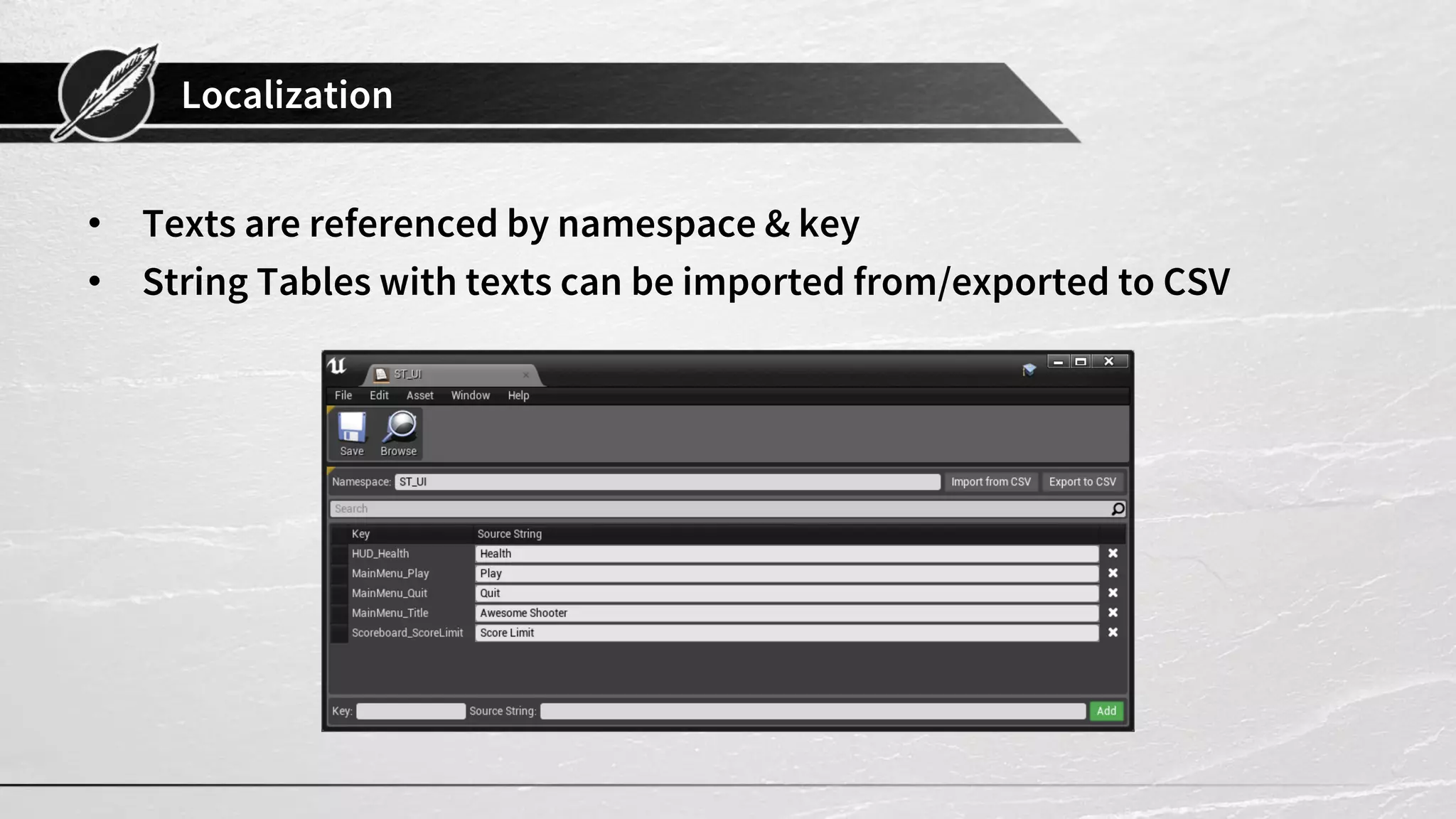This screenshot has height=819, width=1456.
Task: Close the ST_UI tab
Action: [x=526, y=375]
